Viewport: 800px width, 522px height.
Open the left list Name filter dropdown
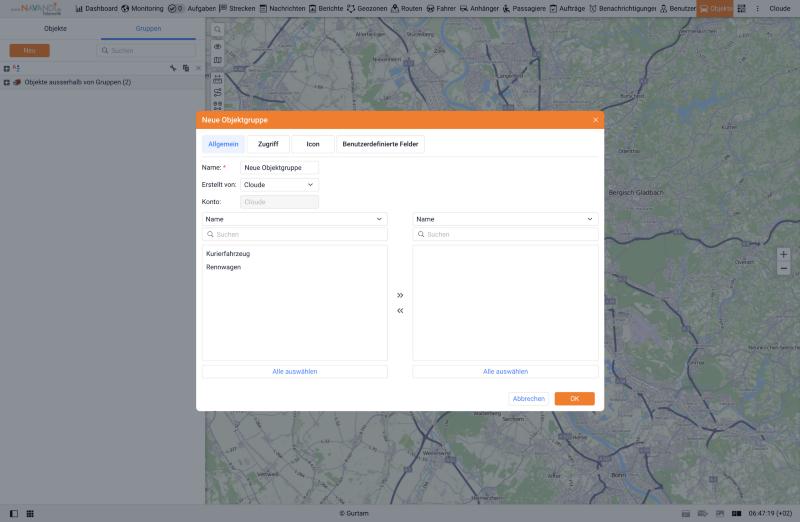pyautogui.click(x=294, y=219)
